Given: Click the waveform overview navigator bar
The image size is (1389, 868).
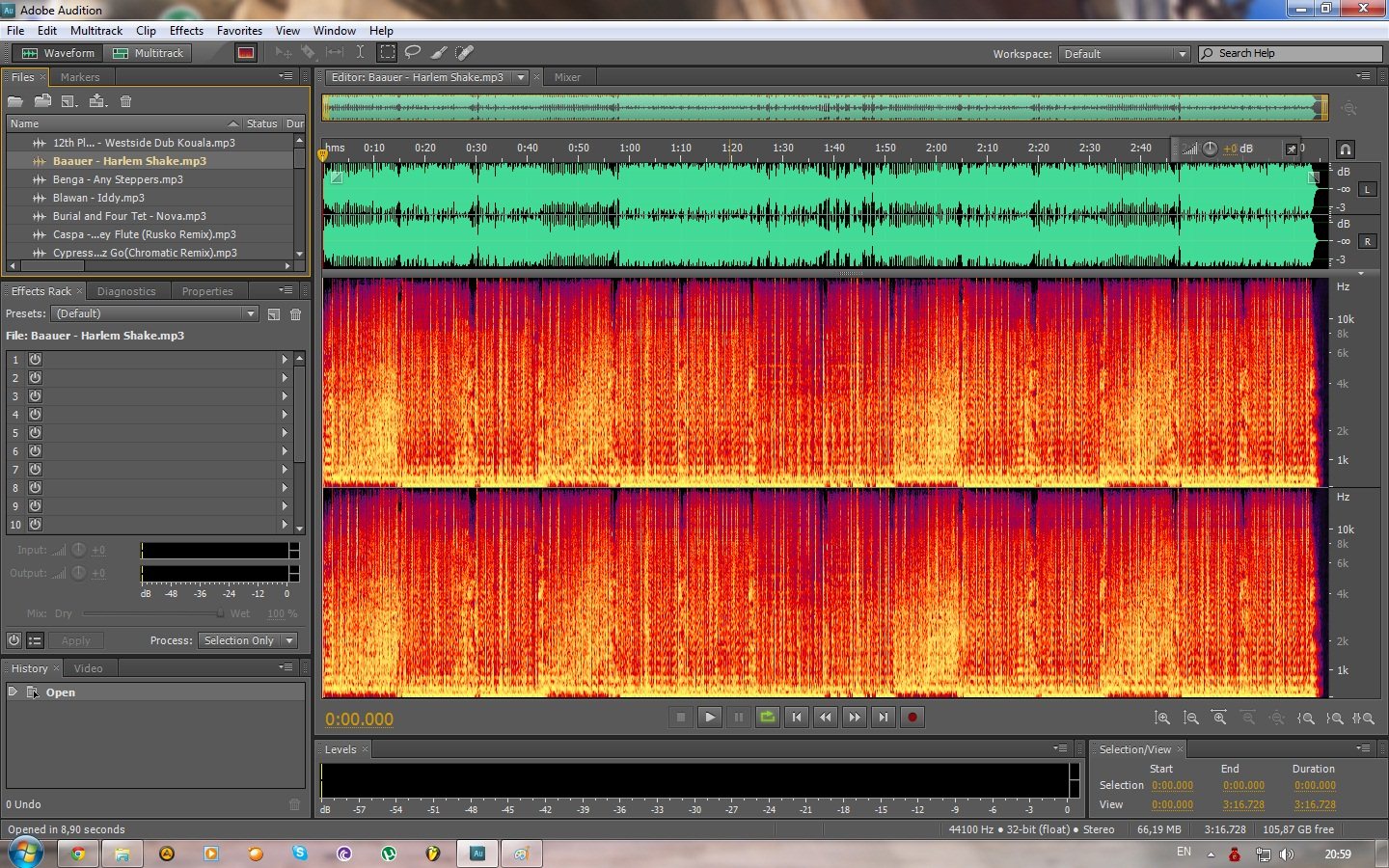Looking at the screenshot, I should tap(825, 107).
